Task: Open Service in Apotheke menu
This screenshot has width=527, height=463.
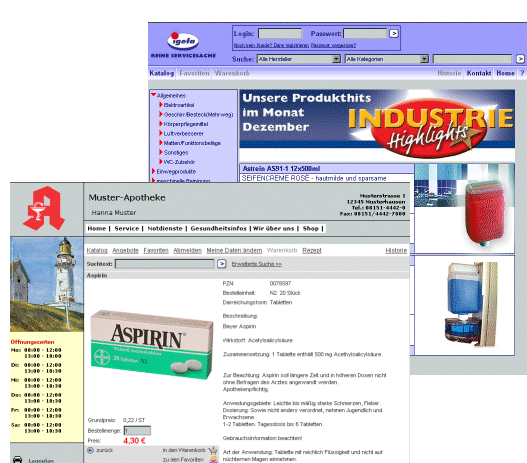Action: point(127,228)
